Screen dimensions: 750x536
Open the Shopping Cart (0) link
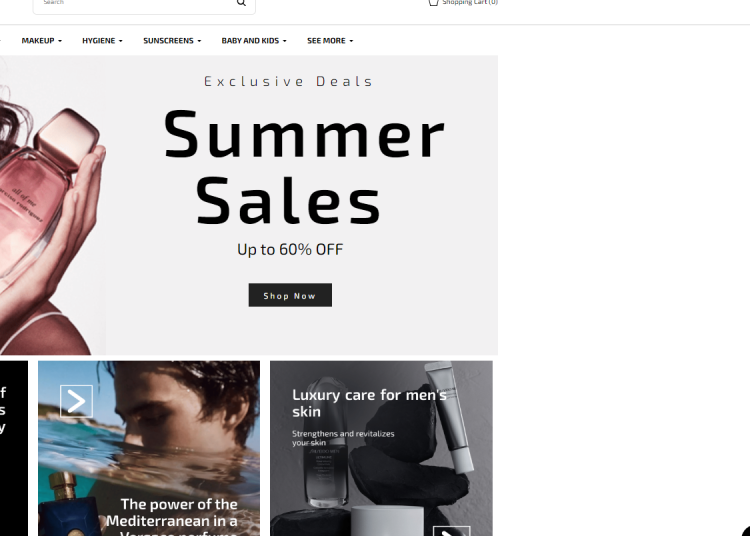coord(463,2)
